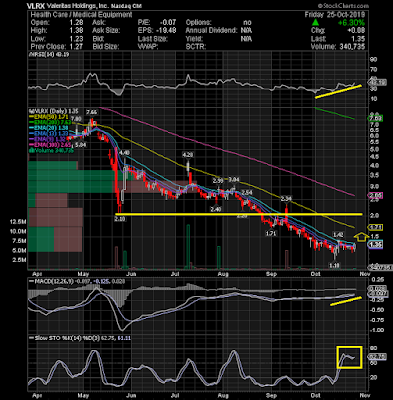
Task: Click the Slow STO %K(14) indicator label
Action: (x=55, y=338)
